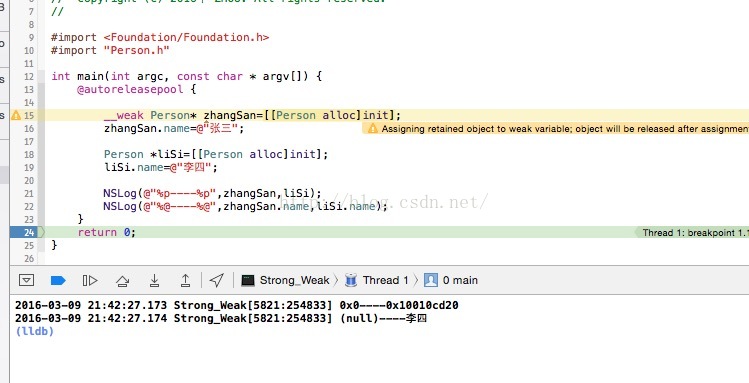The width and height of the screenshot is (749, 383).
Task: Select the '__weak' keyword on line 15
Action: pyautogui.click(x=124, y=115)
